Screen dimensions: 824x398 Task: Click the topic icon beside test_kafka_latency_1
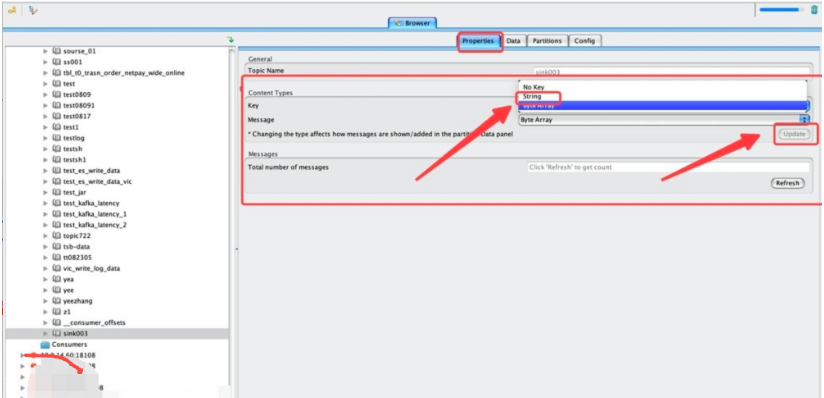tap(57, 214)
